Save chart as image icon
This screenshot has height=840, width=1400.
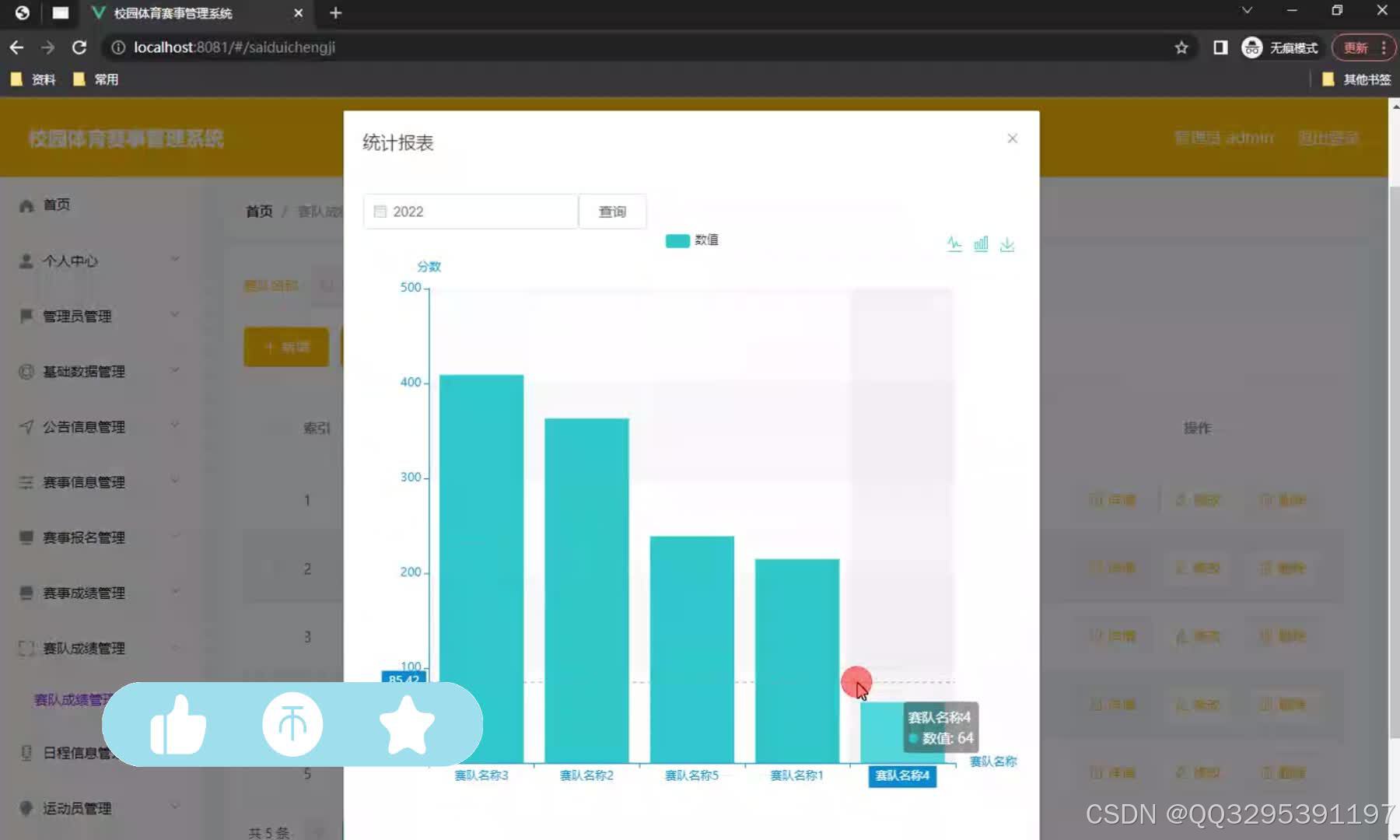click(x=1007, y=244)
